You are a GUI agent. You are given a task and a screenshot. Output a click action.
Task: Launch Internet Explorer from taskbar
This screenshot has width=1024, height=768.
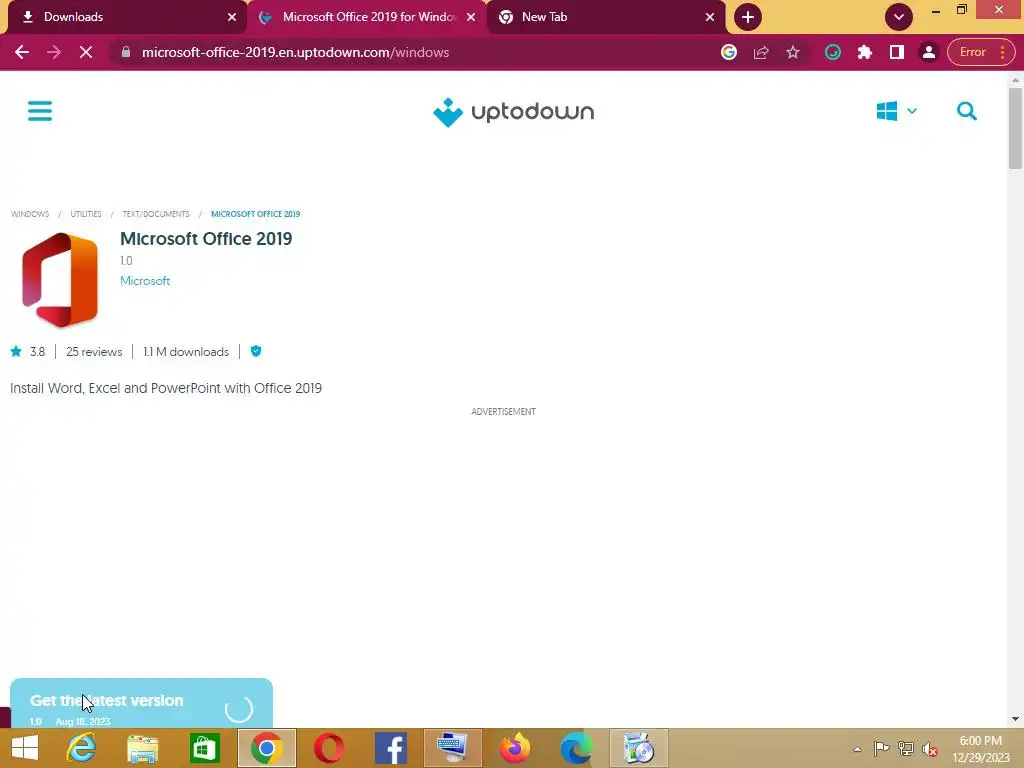(81, 748)
